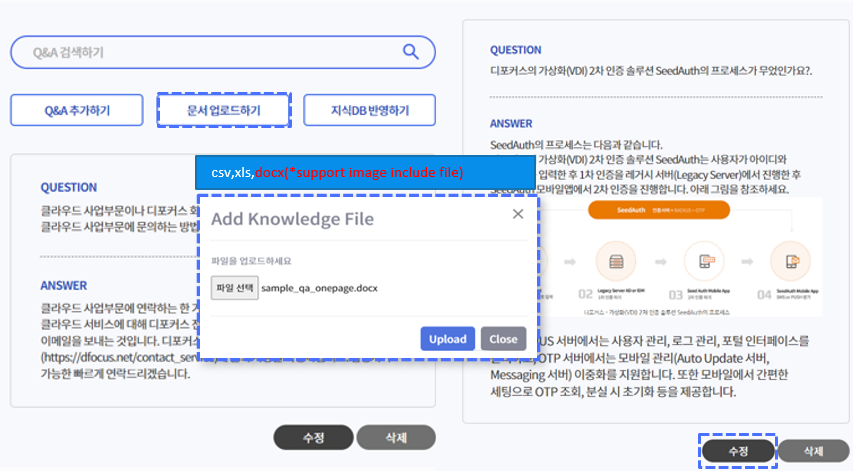Click the blue Upload button
Viewport: 853px width, 471px height.
448,339
